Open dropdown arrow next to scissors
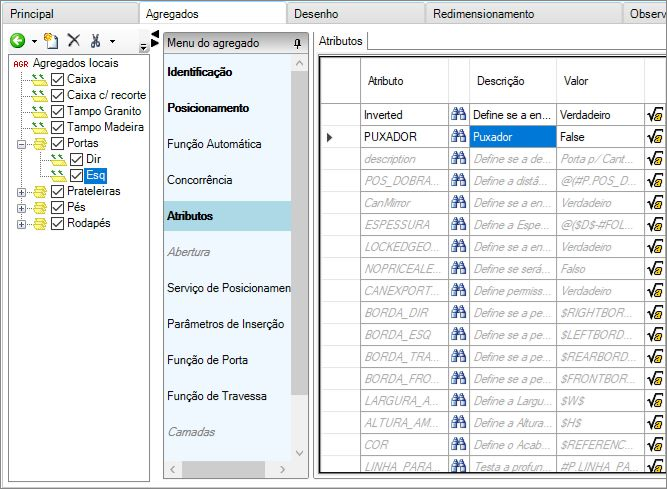Image resolution: width=667 pixels, height=489 pixels. click(x=112, y=41)
